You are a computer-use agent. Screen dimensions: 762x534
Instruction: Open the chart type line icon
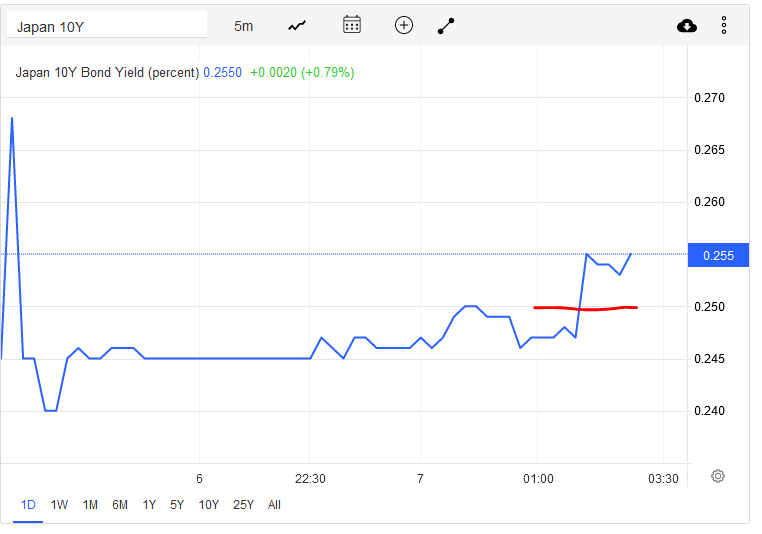coord(297,26)
